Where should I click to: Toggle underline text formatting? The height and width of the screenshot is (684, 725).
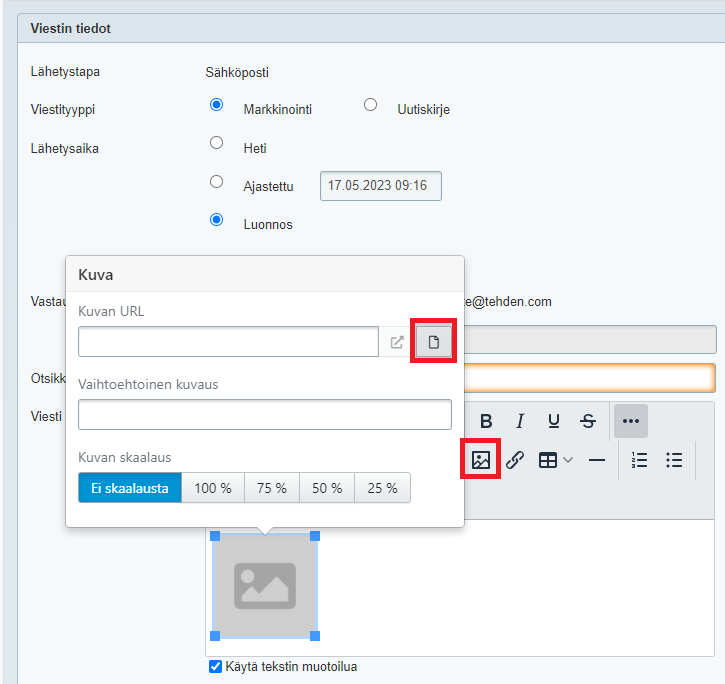[554, 421]
